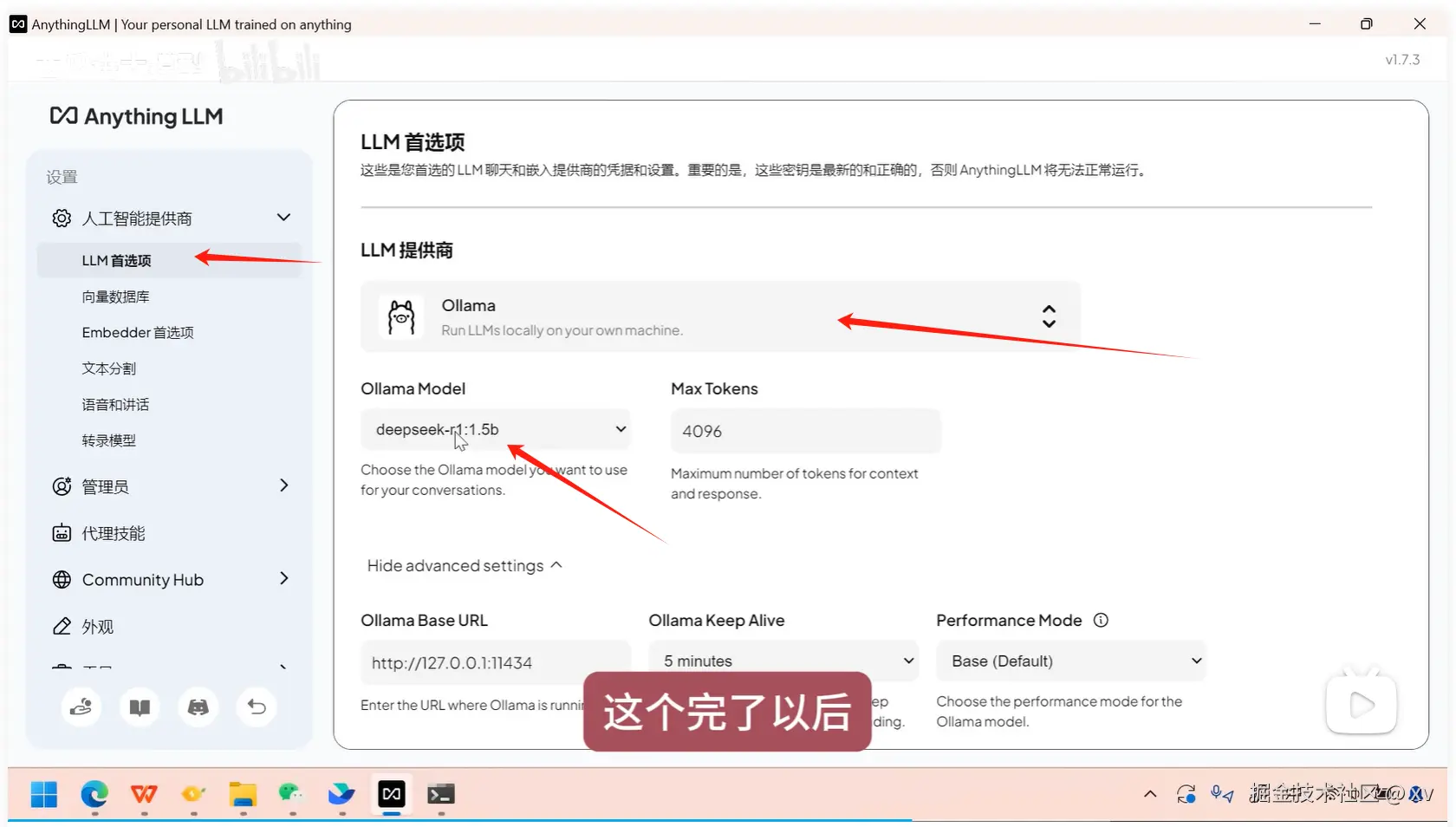
Task: Expand the Community Hub section chevron
Action: [x=283, y=578]
